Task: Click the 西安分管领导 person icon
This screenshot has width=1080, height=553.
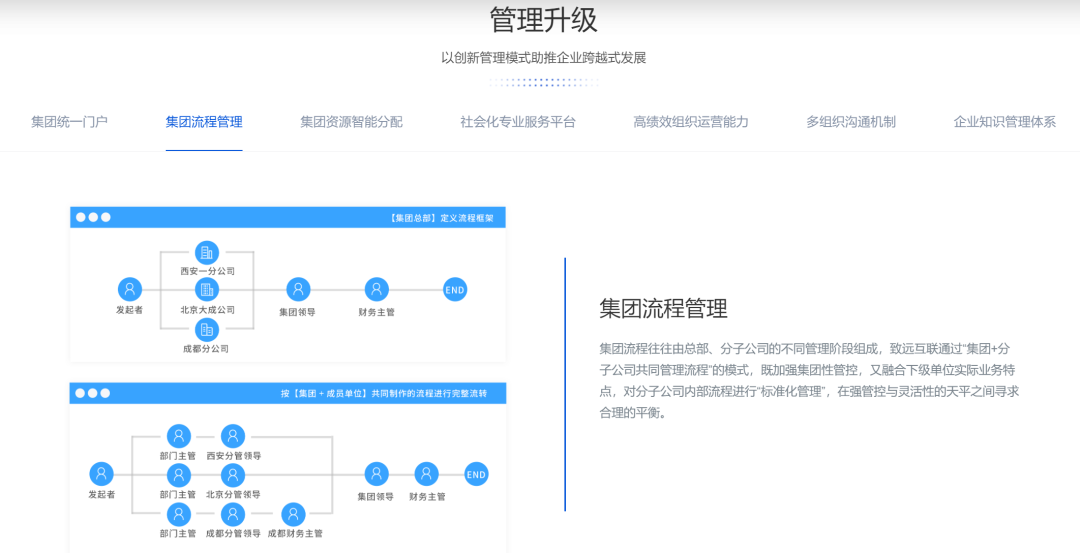Action: click(x=233, y=436)
